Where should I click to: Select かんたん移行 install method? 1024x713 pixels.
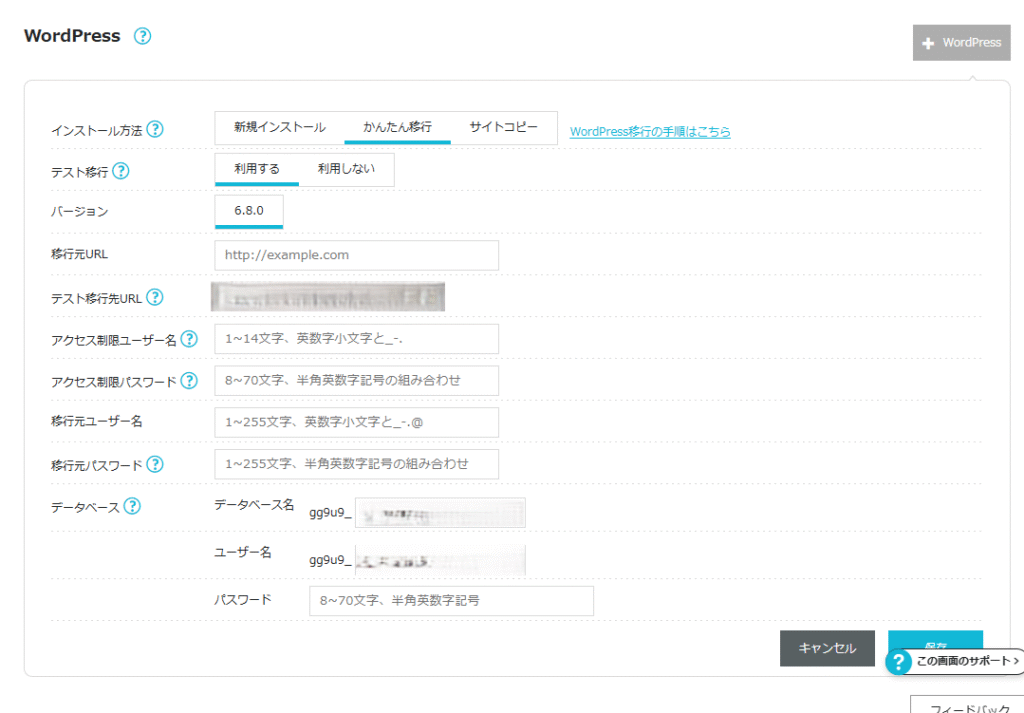[397, 127]
